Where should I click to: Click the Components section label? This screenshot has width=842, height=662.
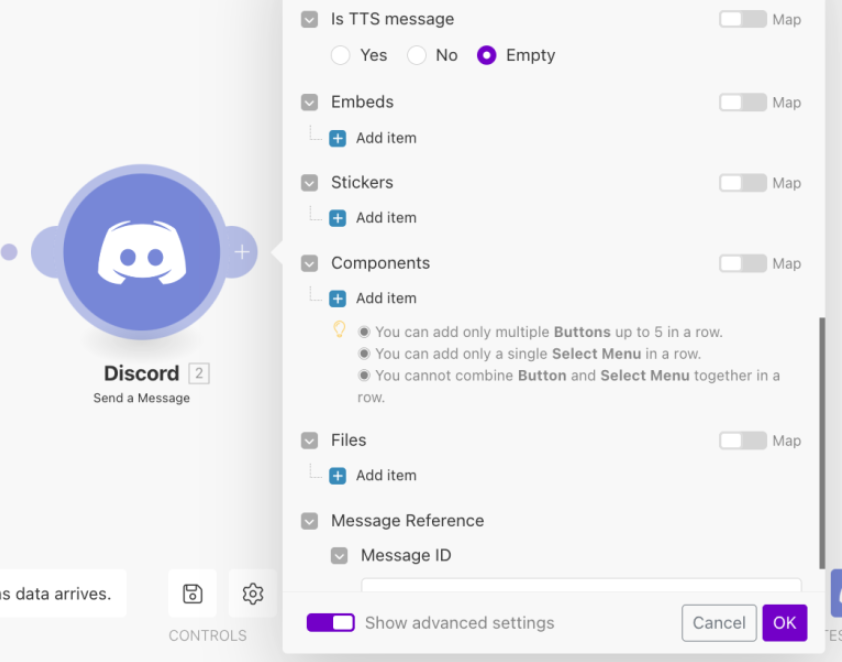pos(381,263)
